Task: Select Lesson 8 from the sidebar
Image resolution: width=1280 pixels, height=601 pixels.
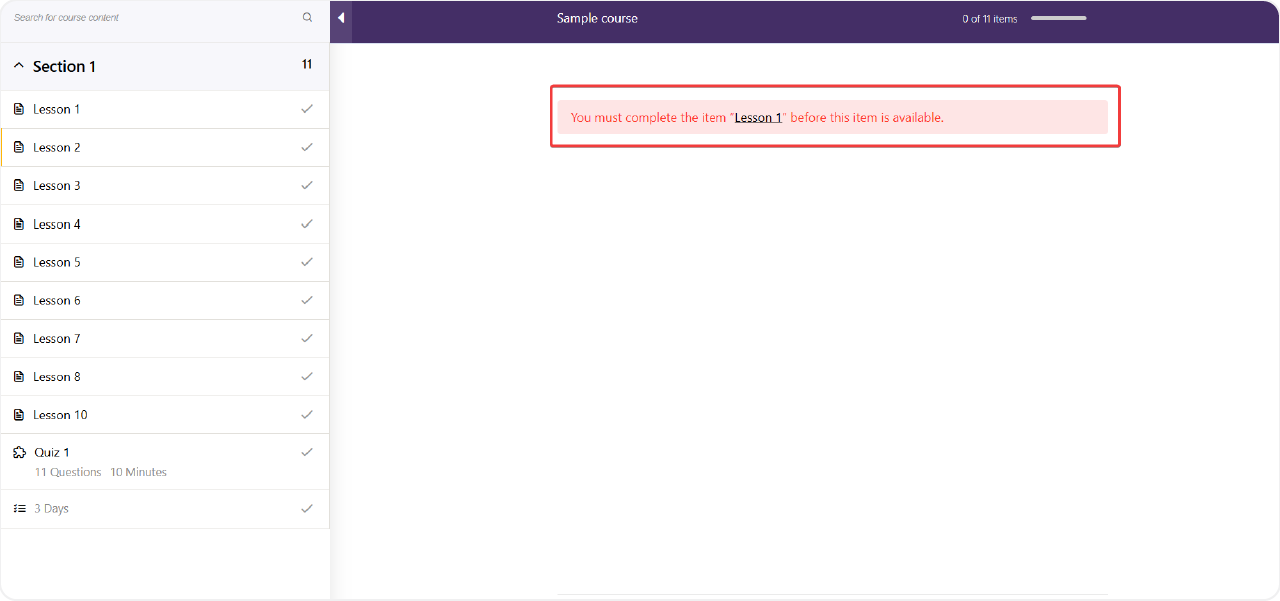Action: click(x=164, y=376)
